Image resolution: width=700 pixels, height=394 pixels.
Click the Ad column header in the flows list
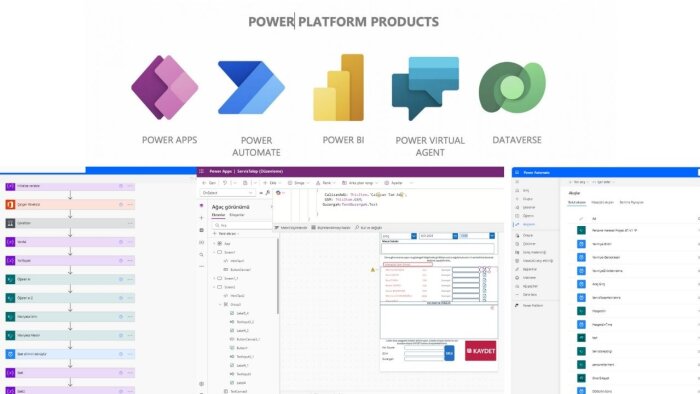594,219
